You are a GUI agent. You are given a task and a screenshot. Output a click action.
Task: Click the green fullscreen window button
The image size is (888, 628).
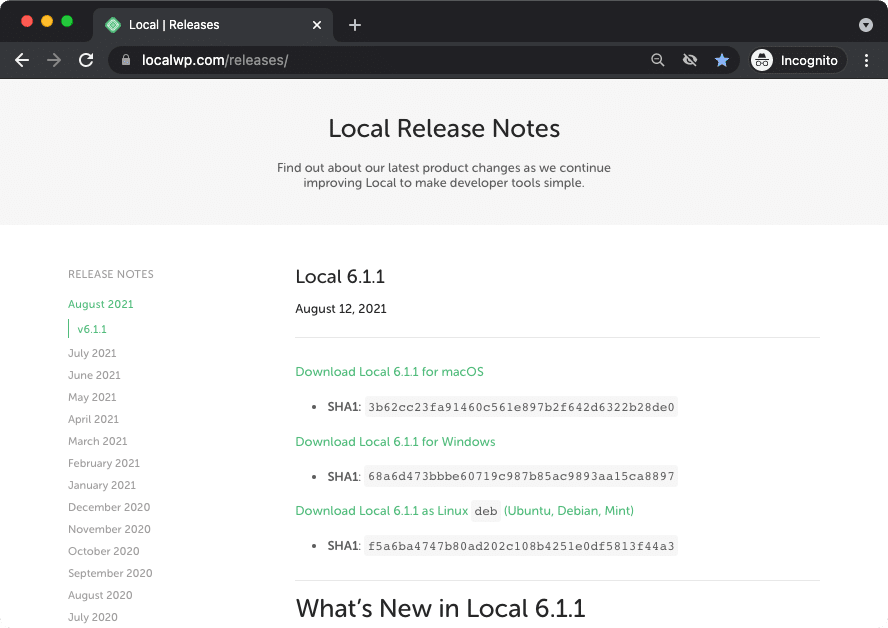(x=67, y=21)
